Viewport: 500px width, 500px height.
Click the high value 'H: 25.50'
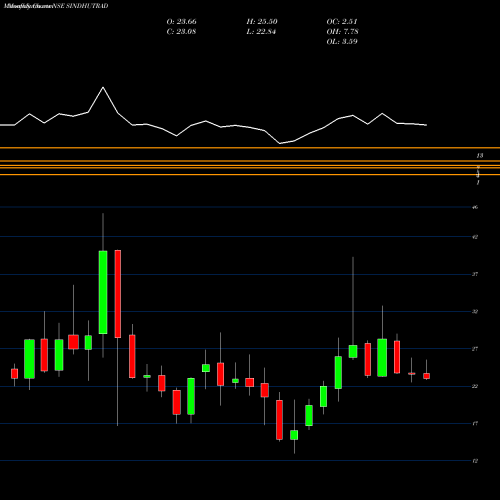click(x=262, y=21)
